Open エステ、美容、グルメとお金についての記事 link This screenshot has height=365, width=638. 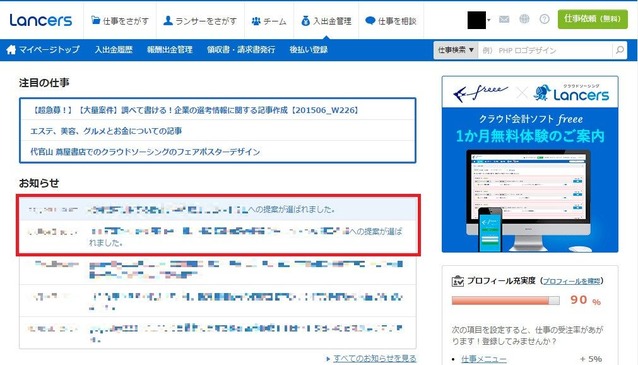(x=106, y=131)
